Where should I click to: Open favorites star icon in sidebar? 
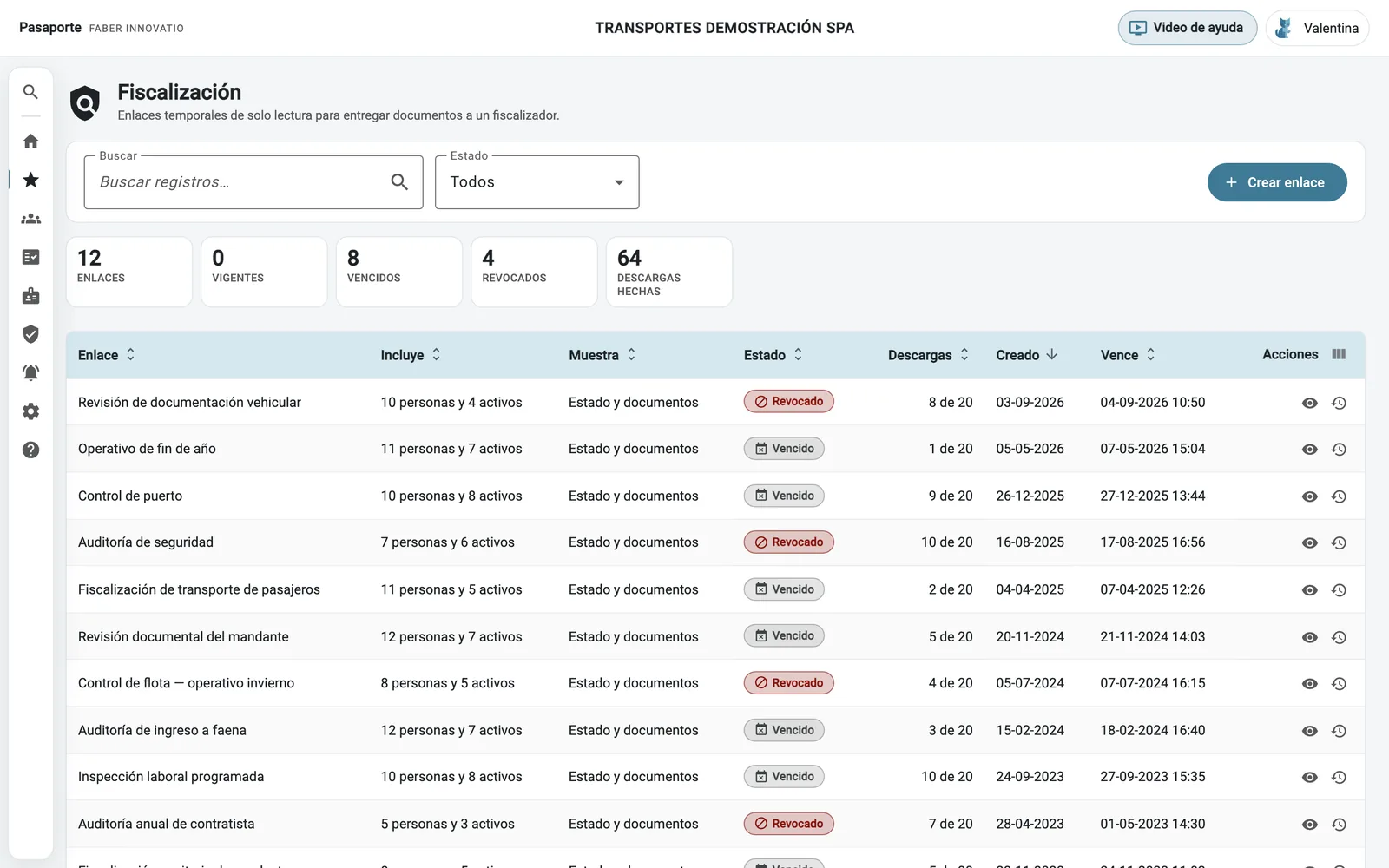(30, 180)
